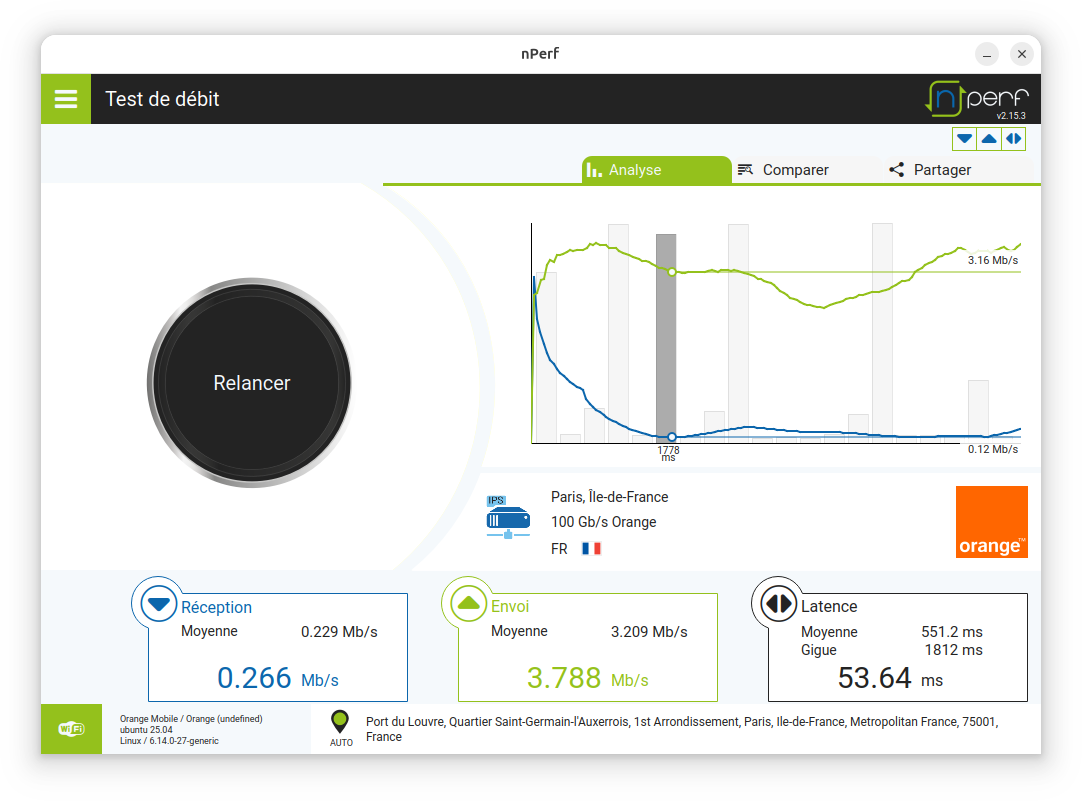Click the 'ubuntu 25.04' text
This screenshot has width=1082, height=801.
(146, 730)
